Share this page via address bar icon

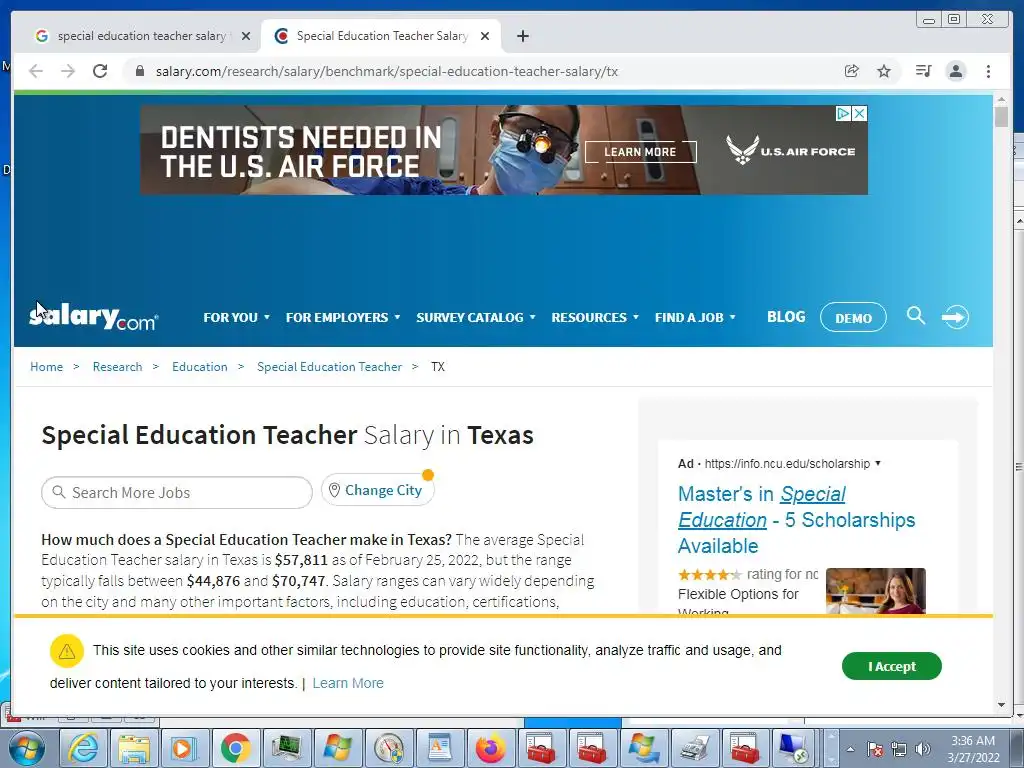852,71
